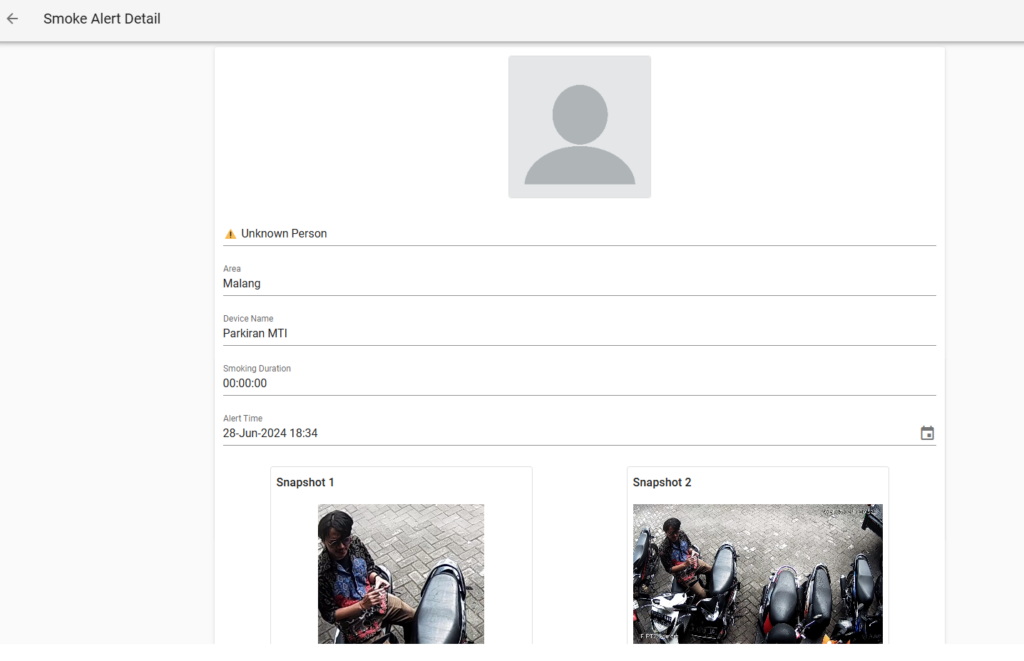
Task: Click the Snapshot 1 heading
Action: click(305, 482)
